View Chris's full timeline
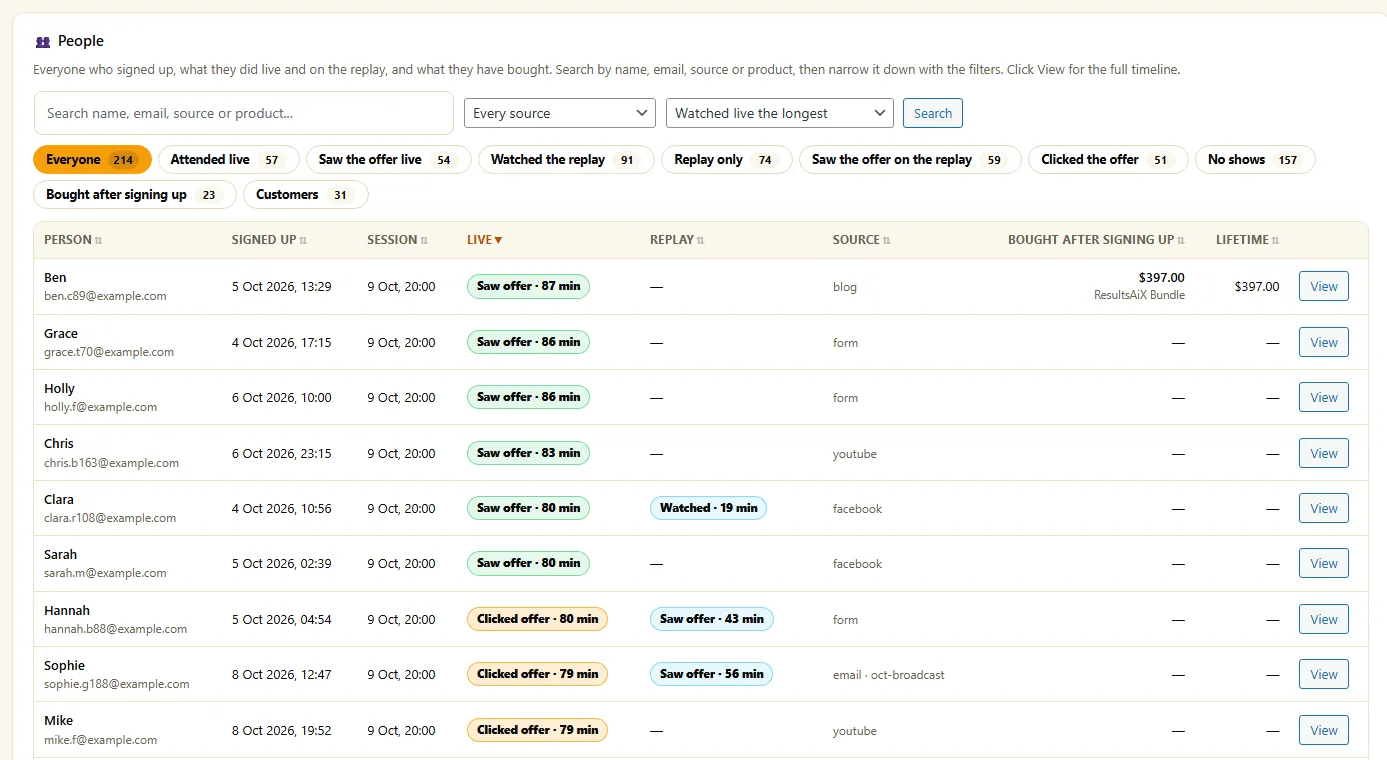This screenshot has width=1387, height=760. (1324, 453)
